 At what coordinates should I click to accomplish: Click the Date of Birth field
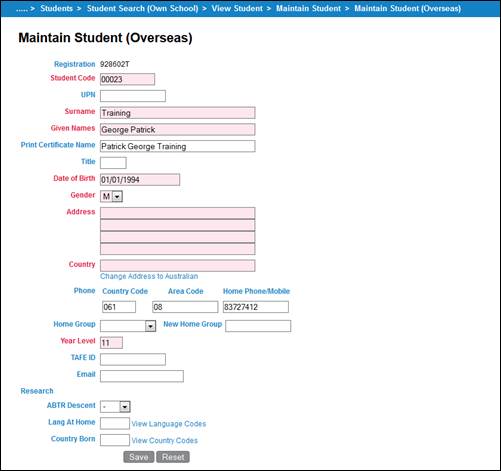point(140,180)
